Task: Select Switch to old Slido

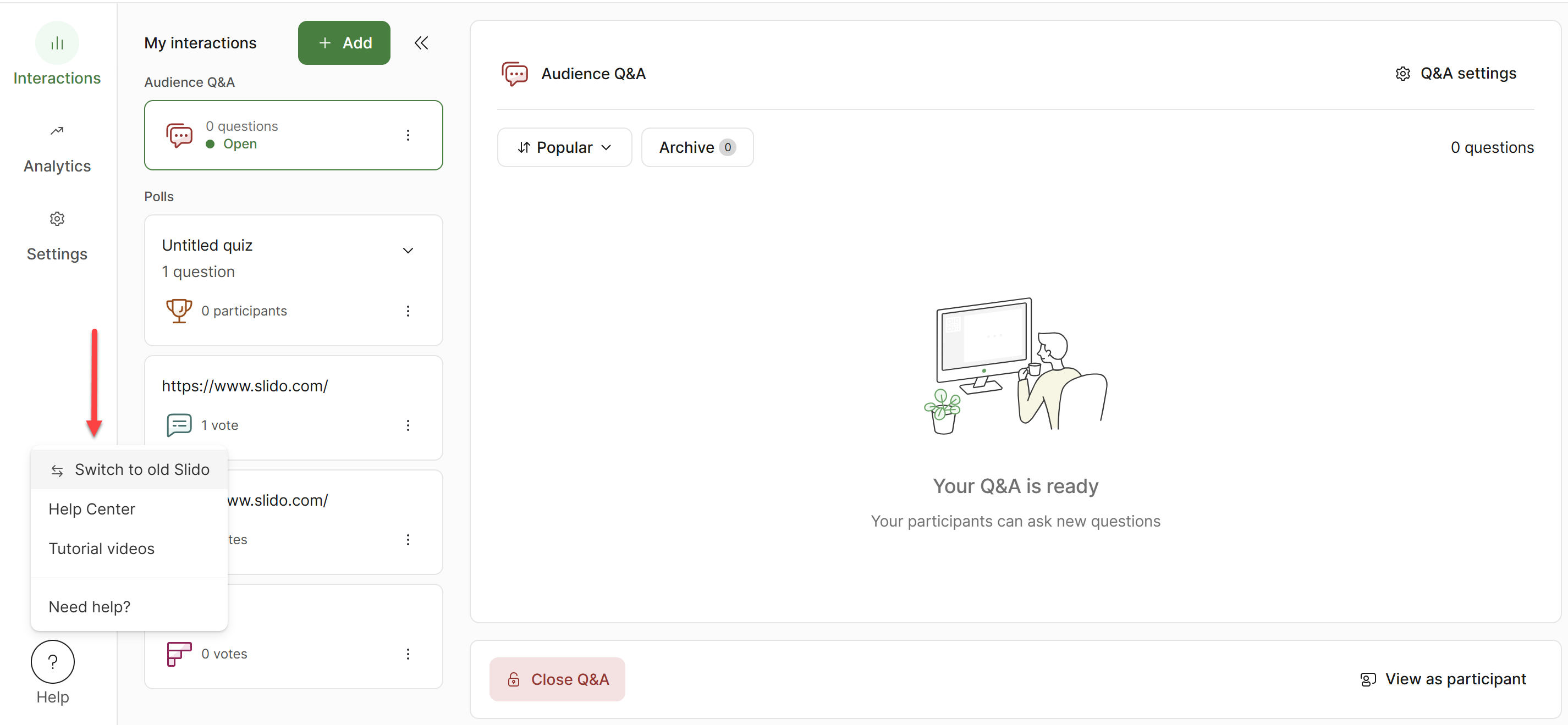Action: click(130, 469)
